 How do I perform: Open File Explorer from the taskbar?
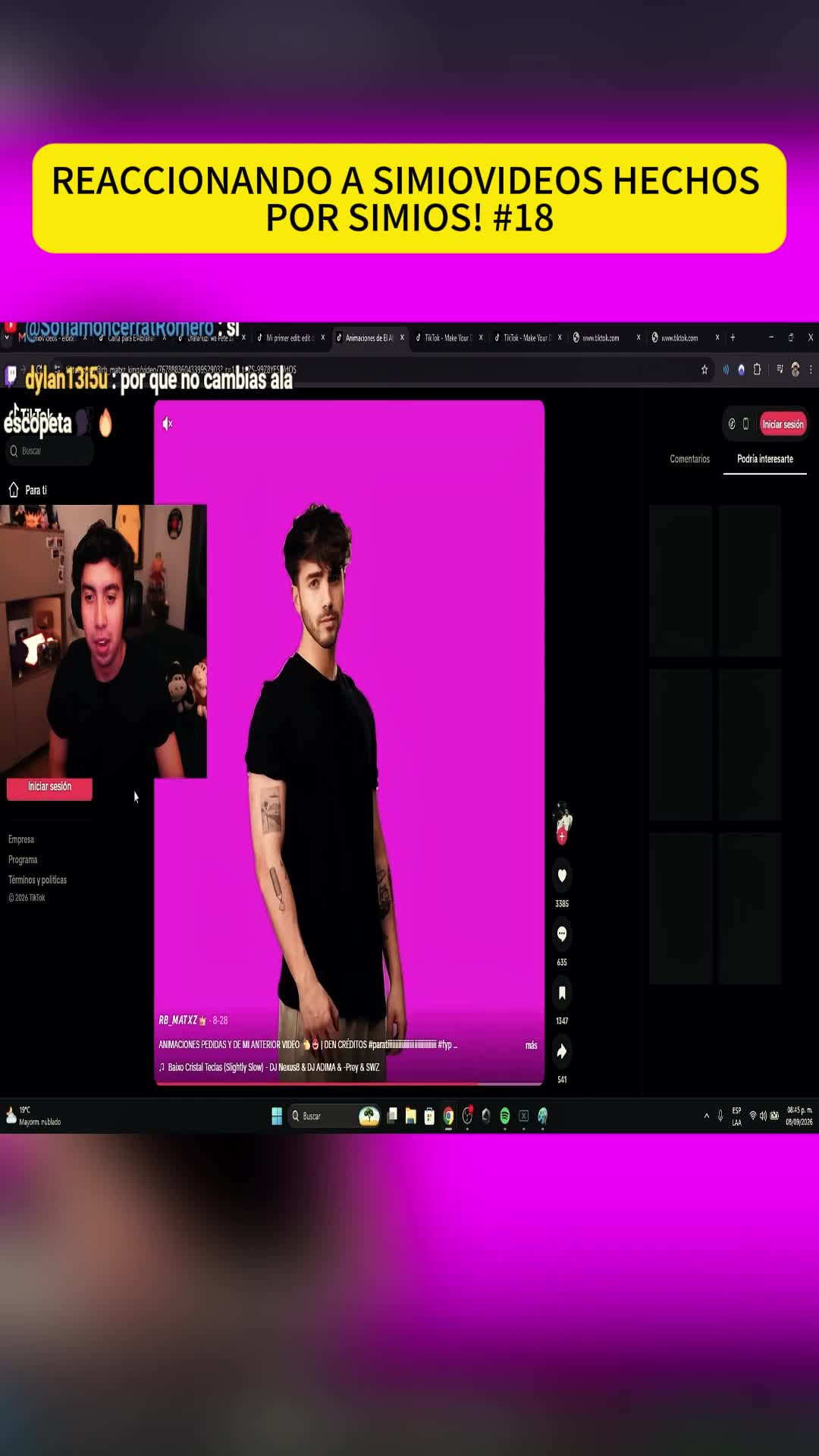[410, 1116]
